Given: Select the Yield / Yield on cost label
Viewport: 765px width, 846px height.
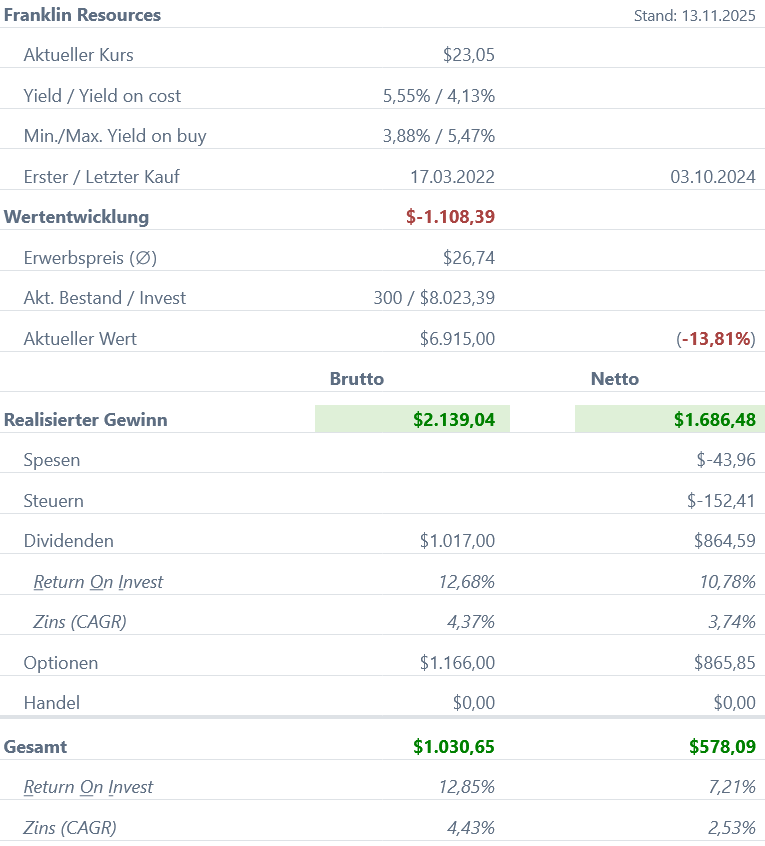Looking at the screenshot, I should [102, 96].
